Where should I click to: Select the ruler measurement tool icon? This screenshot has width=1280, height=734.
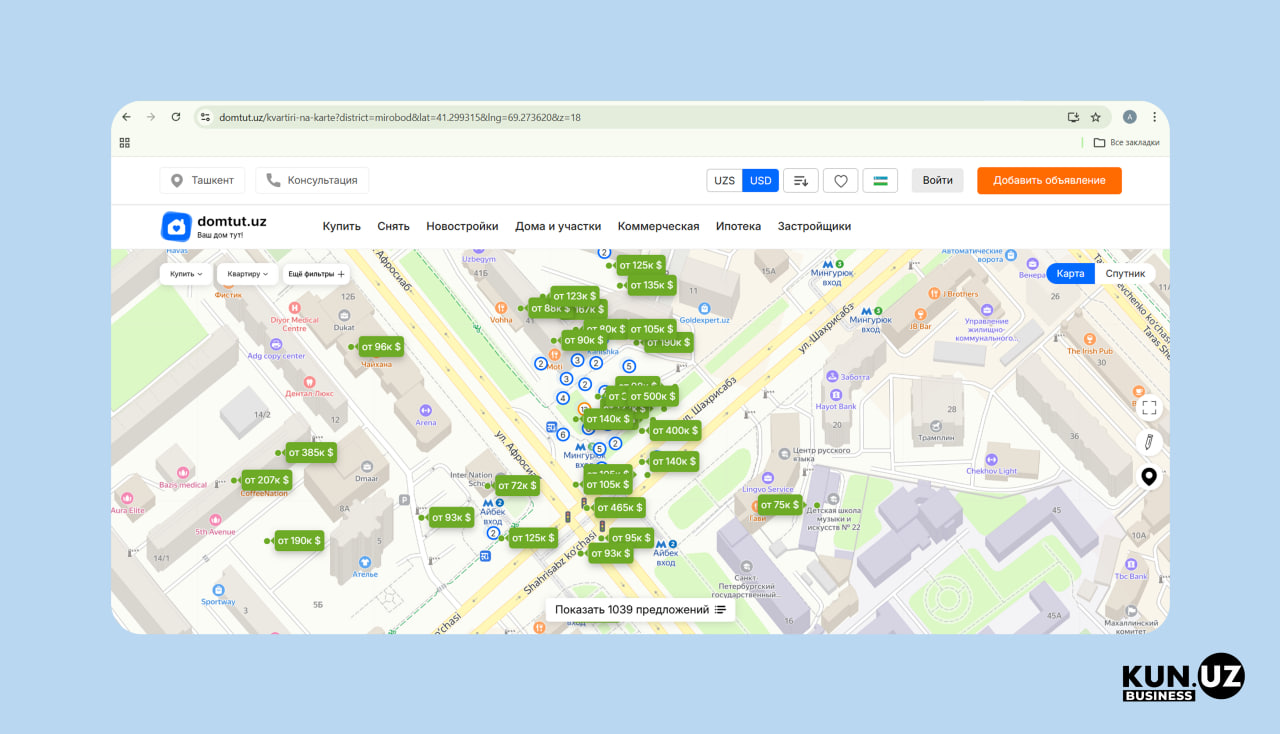pyautogui.click(x=1149, y=442)
